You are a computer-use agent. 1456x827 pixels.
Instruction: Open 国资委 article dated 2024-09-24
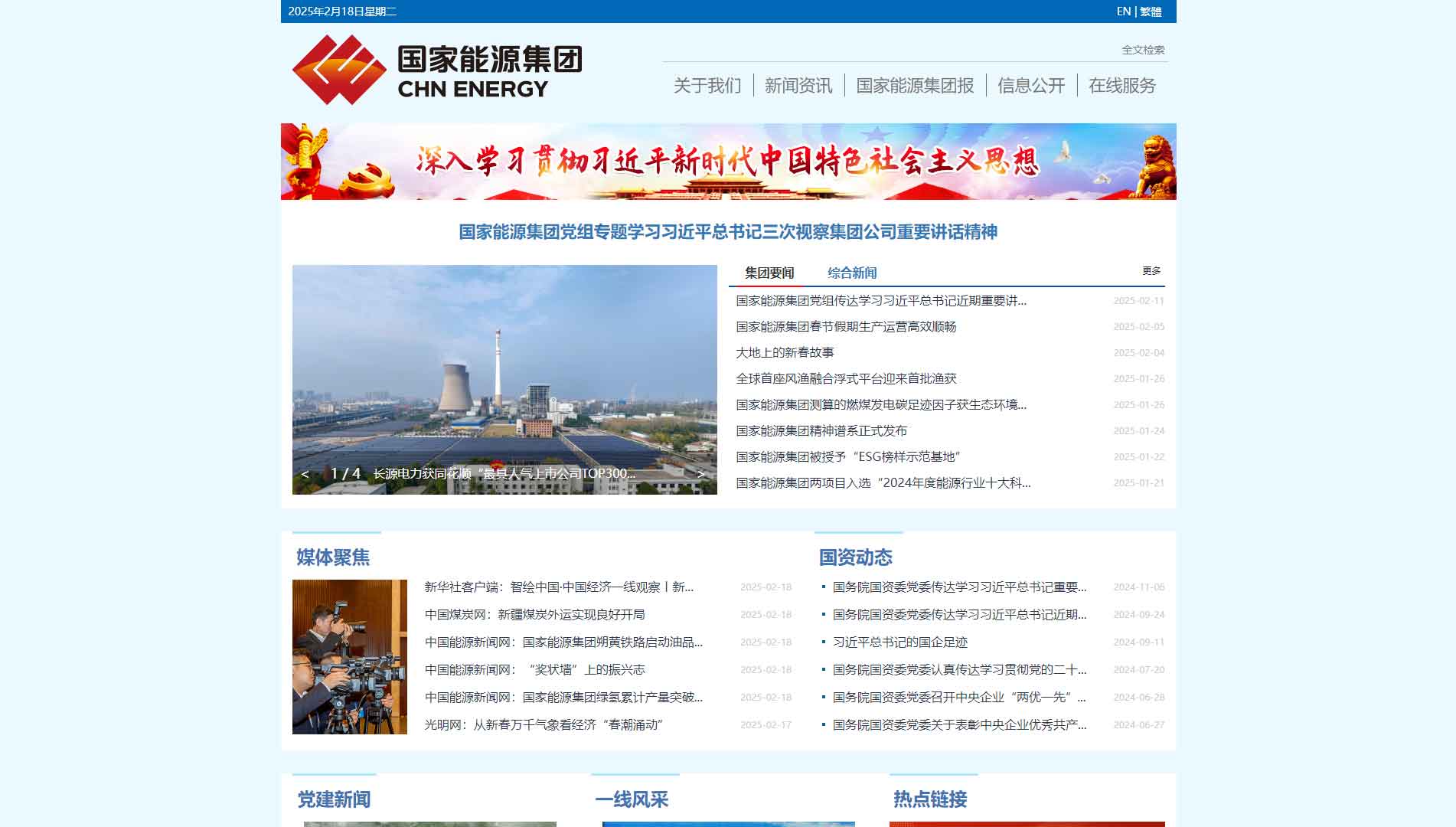click(x=960, y=615)
